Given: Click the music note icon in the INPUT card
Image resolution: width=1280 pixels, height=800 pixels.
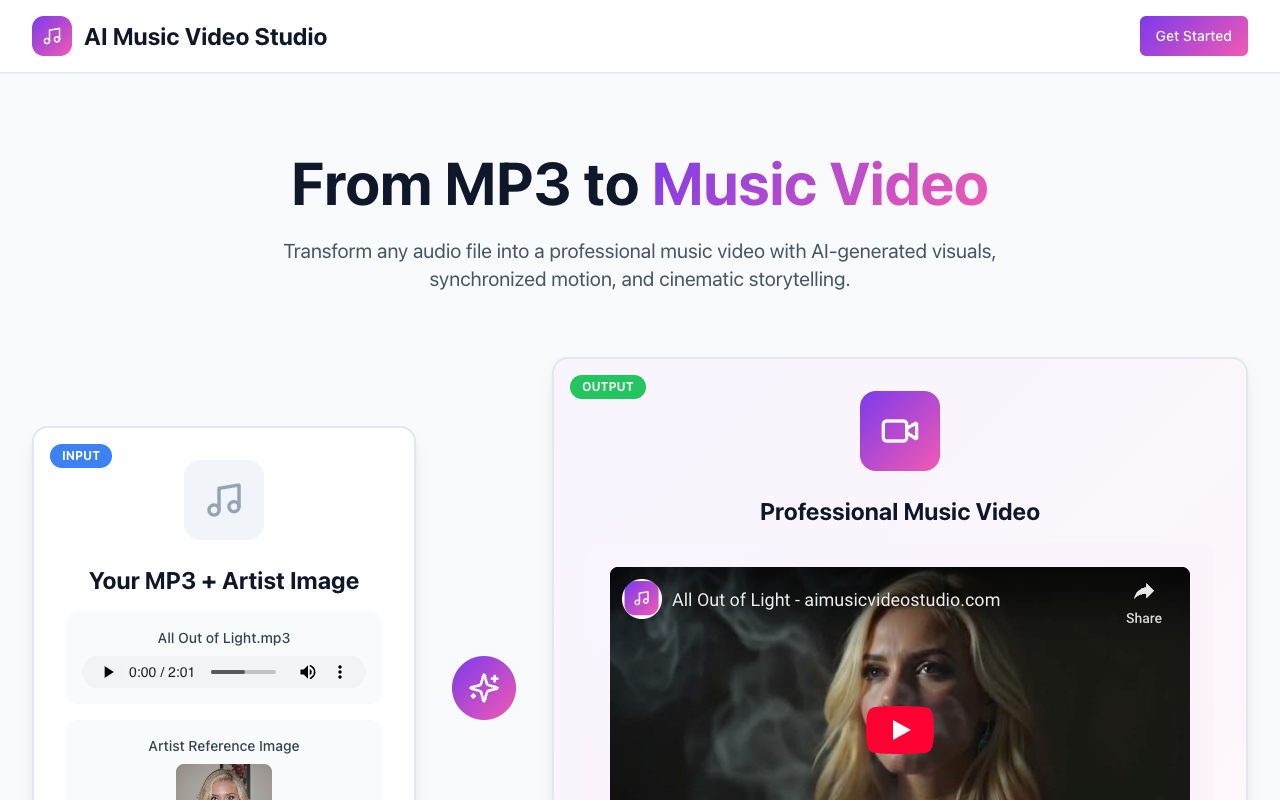Looking at the screenshot, I should (x=224, y=499).
